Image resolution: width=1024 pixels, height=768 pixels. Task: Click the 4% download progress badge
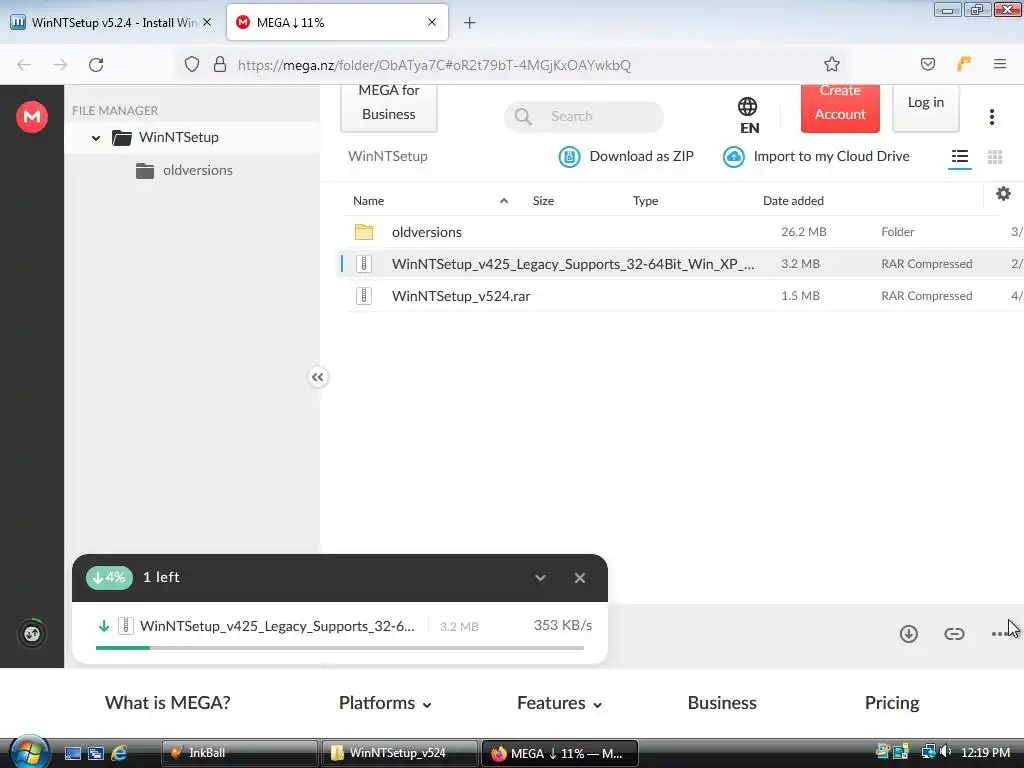pyautogui.click(x=109, y=577)
